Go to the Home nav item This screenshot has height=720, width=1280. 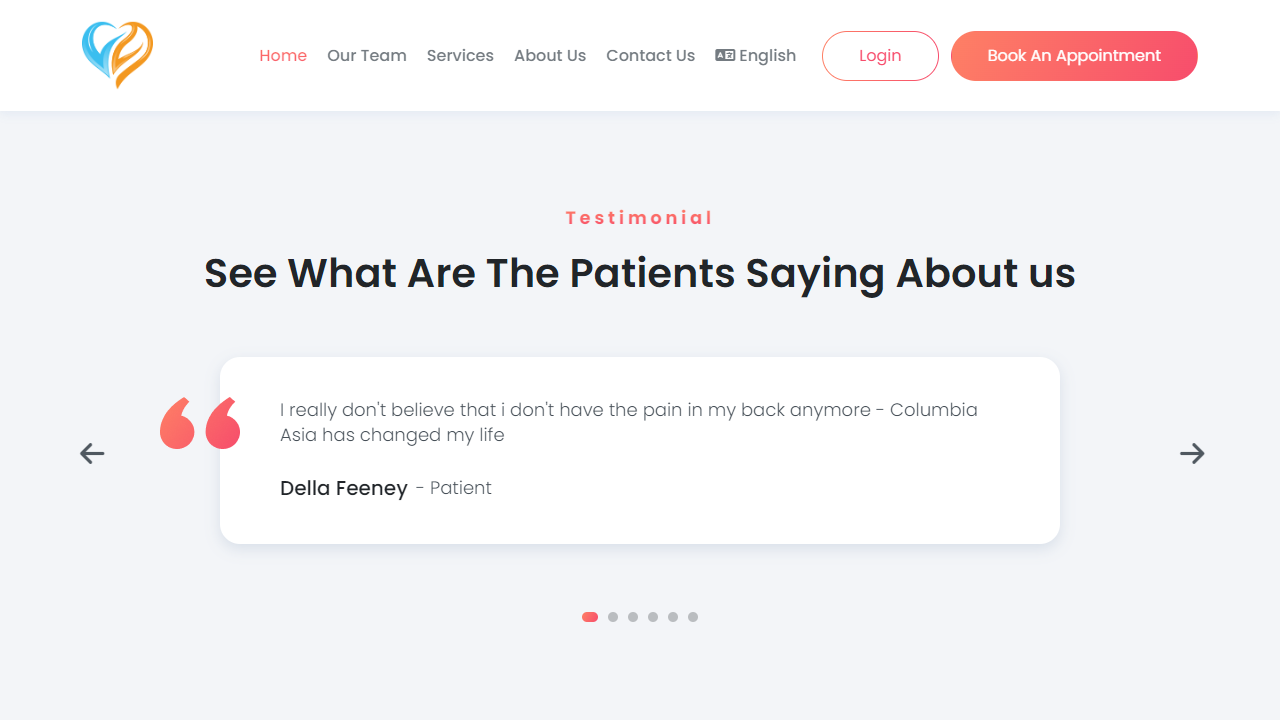coord(283,56)
